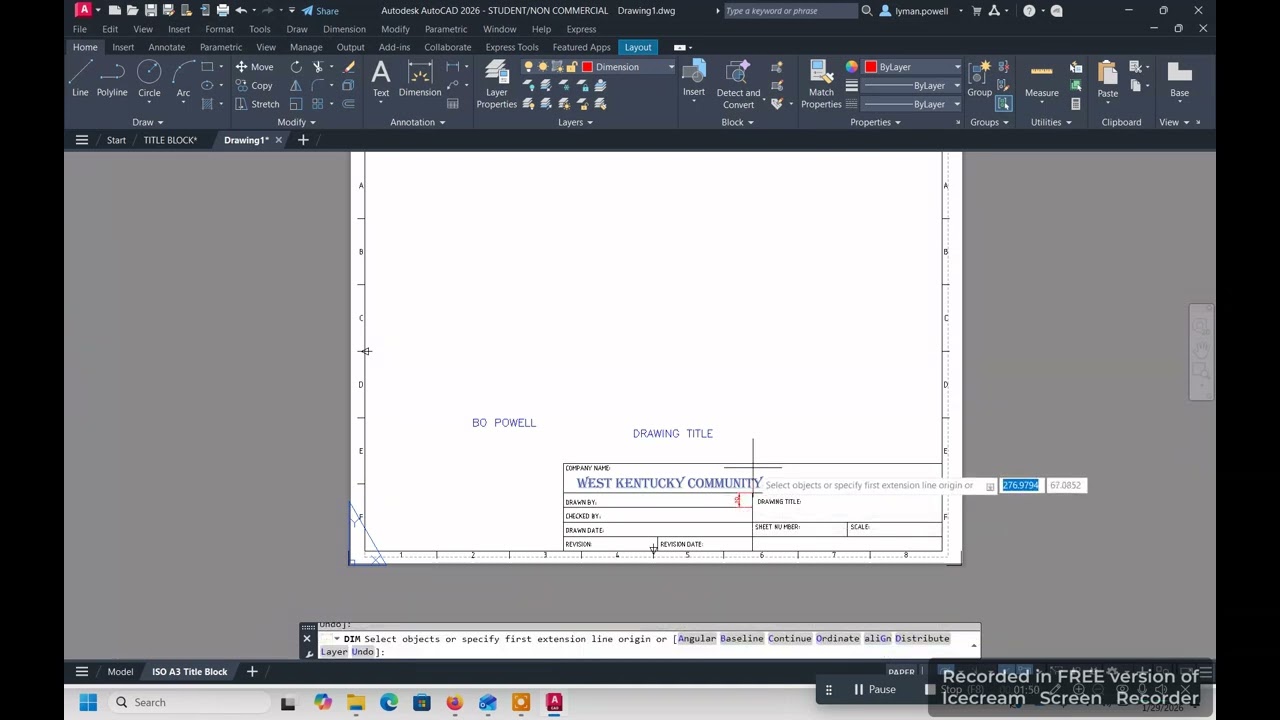Expand the Layers panel
This screenshot has height=720, width=1280.
[575, 122]
